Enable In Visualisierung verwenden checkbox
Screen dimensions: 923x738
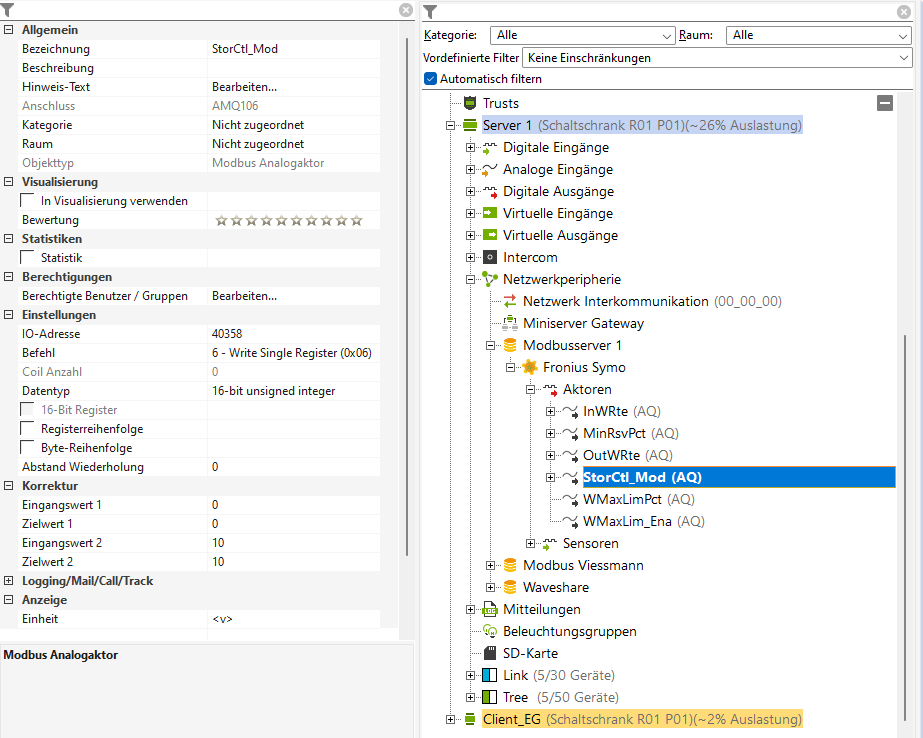pyautogui.click(x=28, y=201)
